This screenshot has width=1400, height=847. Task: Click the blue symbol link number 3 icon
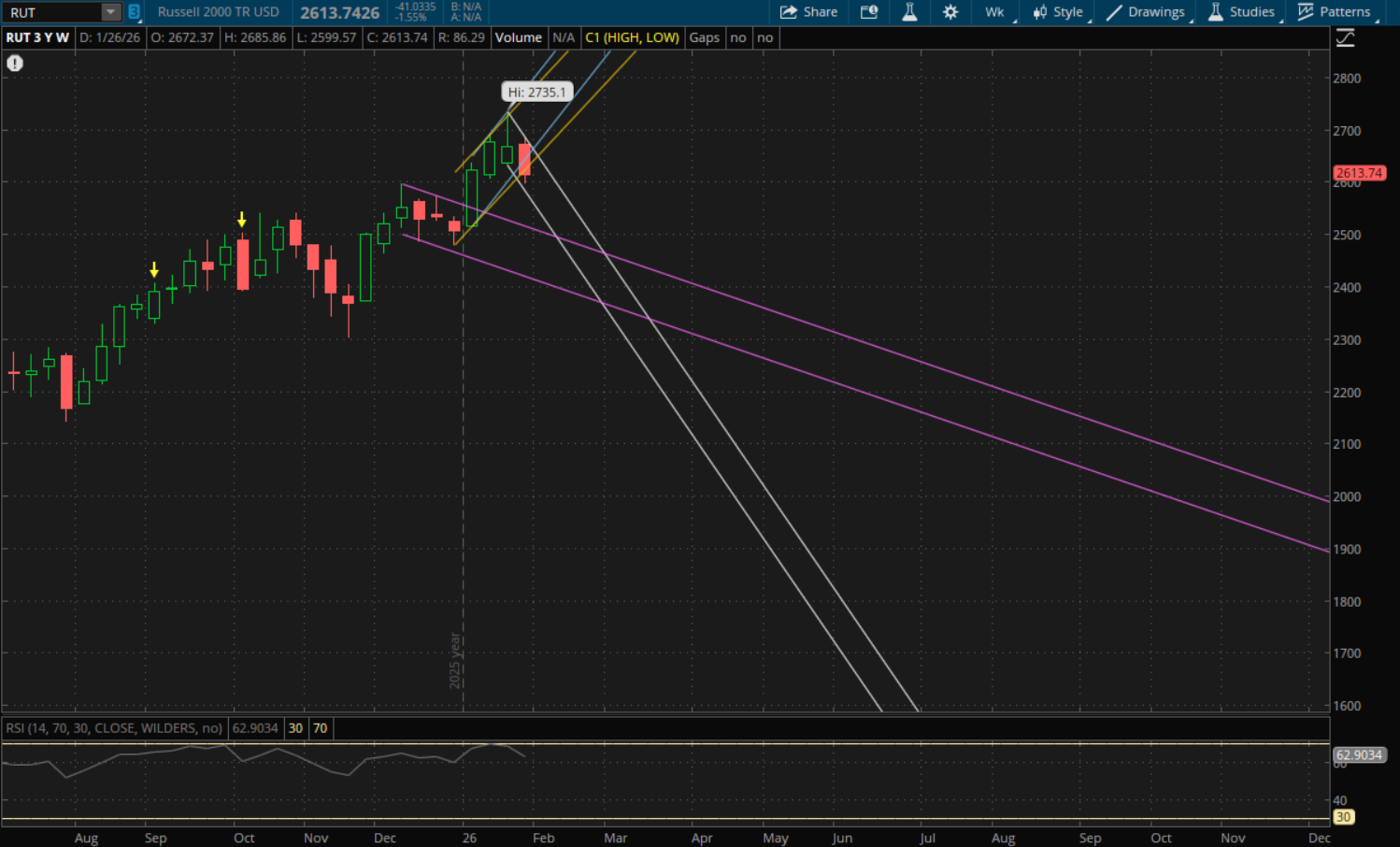135,12
